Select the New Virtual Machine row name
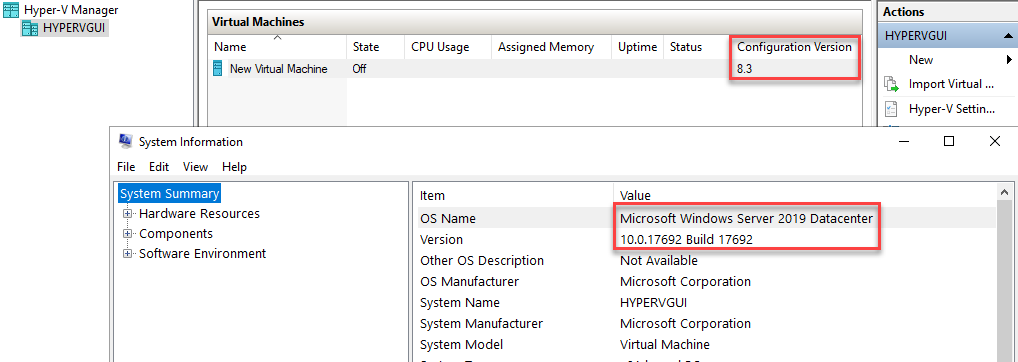Image resolution: width=1018 pixels, height=362 pixels. point(279,69)
